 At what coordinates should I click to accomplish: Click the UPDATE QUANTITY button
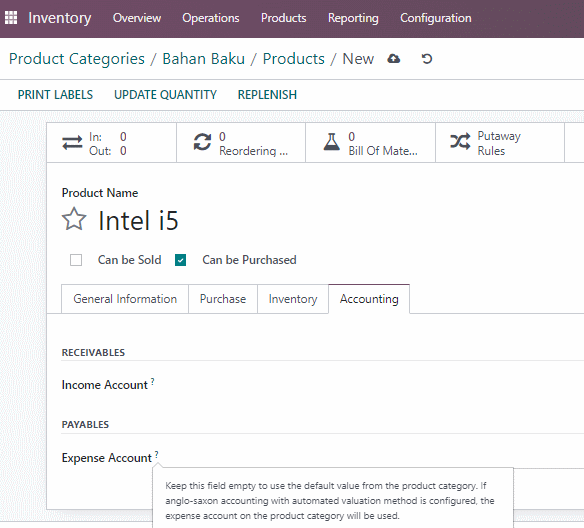[165, 95]
